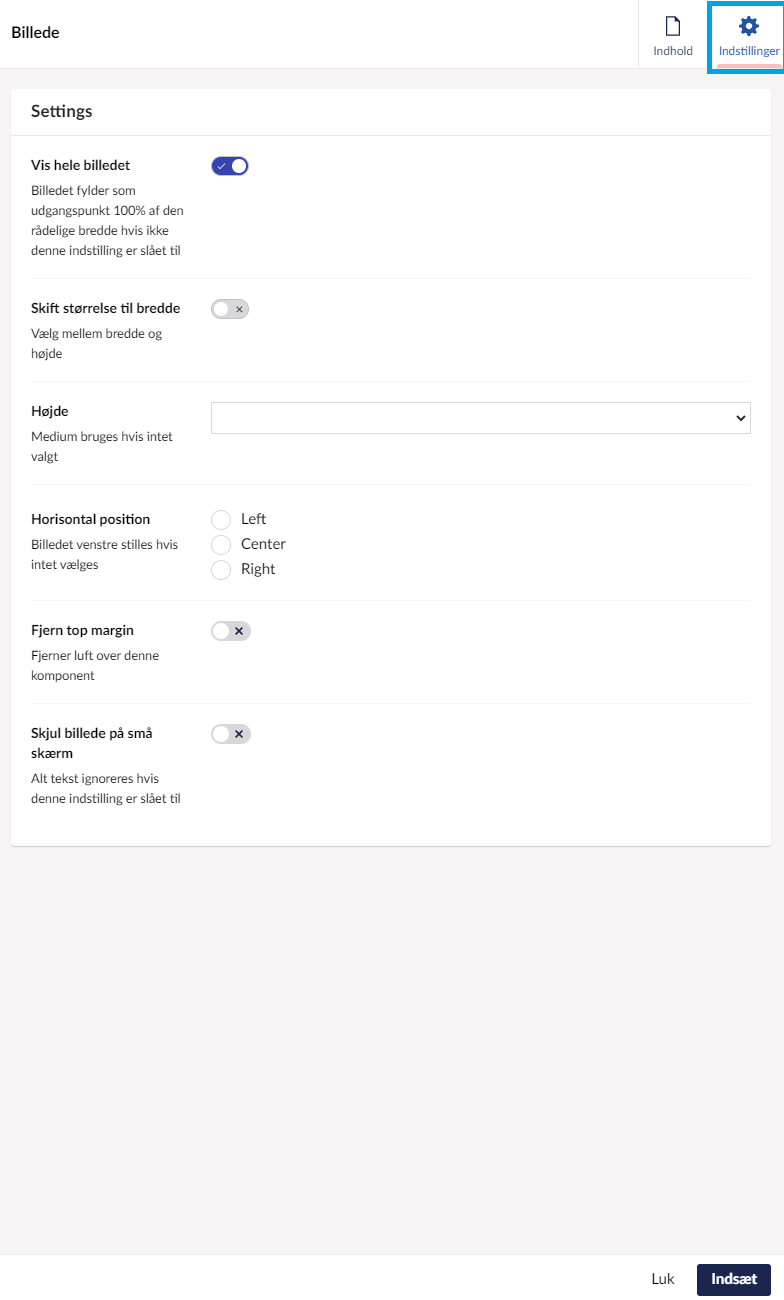Click the Horisontal position label
Screen dimensions: 784x1300
point(90,519)
